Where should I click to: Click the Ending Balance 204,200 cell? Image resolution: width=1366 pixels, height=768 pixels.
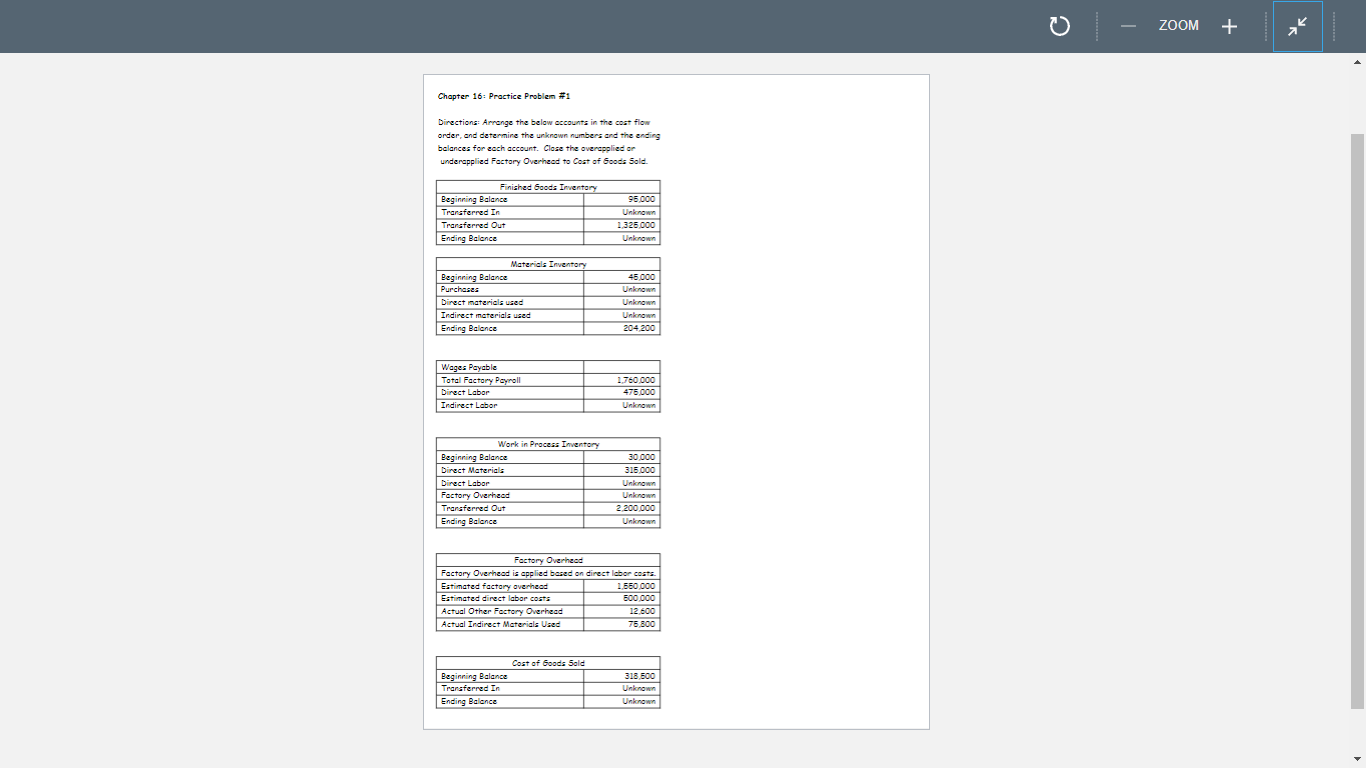pos(638,327)
